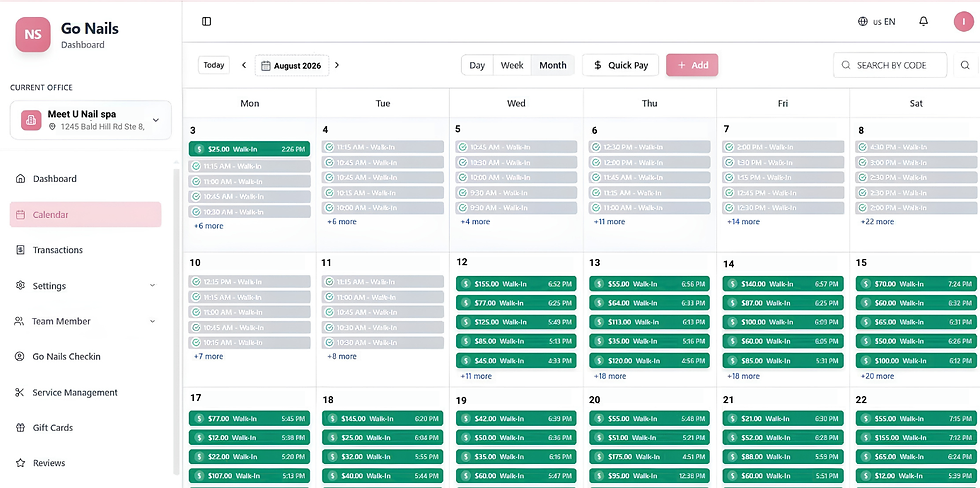Image resolution: width=980 pixels, height=488 pixels.
Task: Open $175.00 Walk-In 4:51 PM entry
Action: (649, 456)
